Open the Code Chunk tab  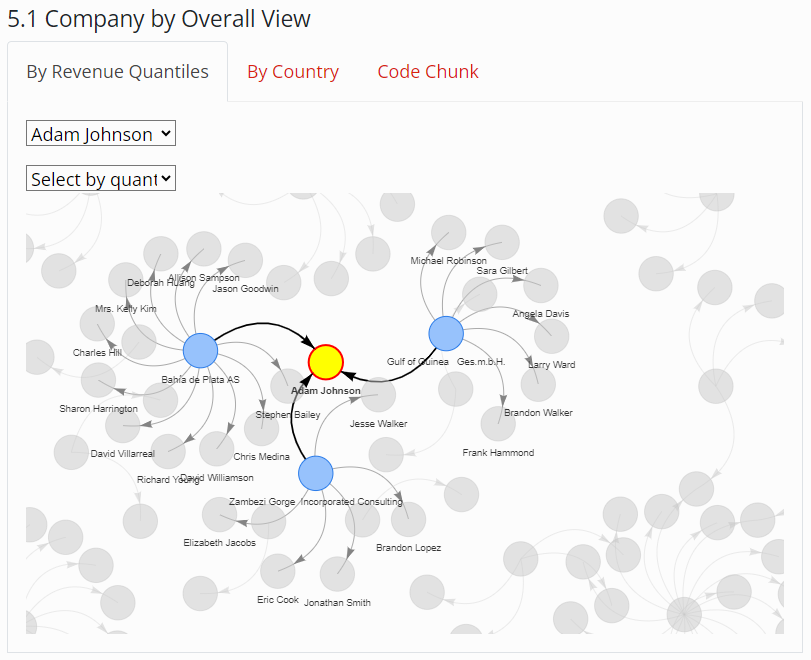[x=428, y=72]
